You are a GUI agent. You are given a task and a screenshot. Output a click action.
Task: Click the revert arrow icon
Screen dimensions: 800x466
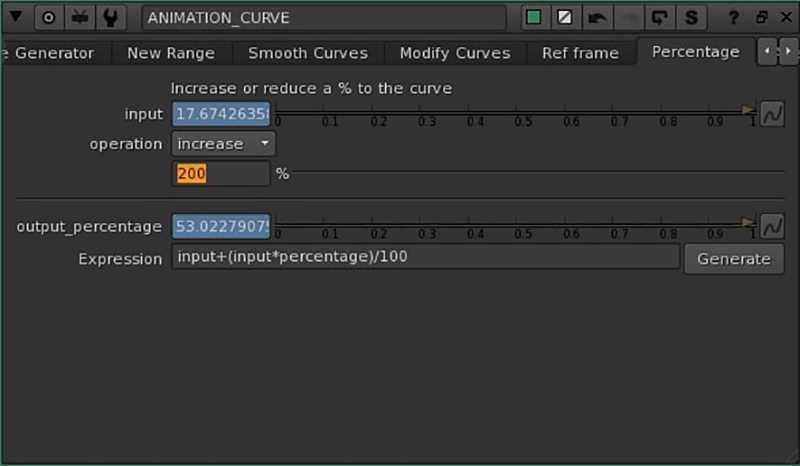point(659,18)
